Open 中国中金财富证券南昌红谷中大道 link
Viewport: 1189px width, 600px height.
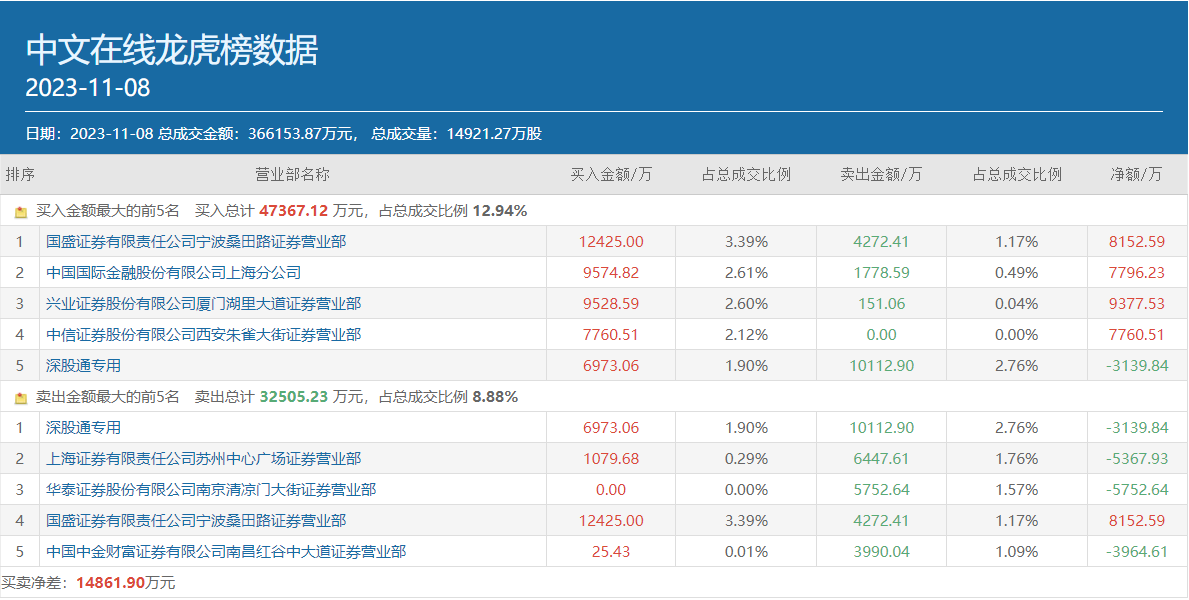coord(226,552)
